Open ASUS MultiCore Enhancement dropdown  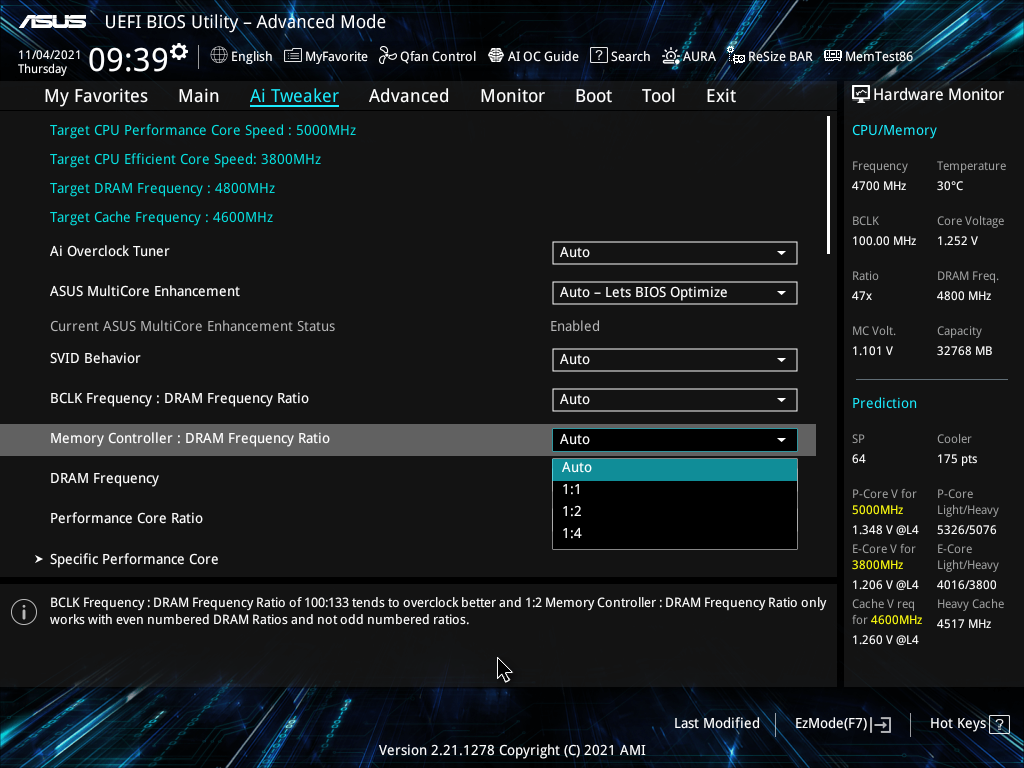pyautogui.click(x=675, y=293)
